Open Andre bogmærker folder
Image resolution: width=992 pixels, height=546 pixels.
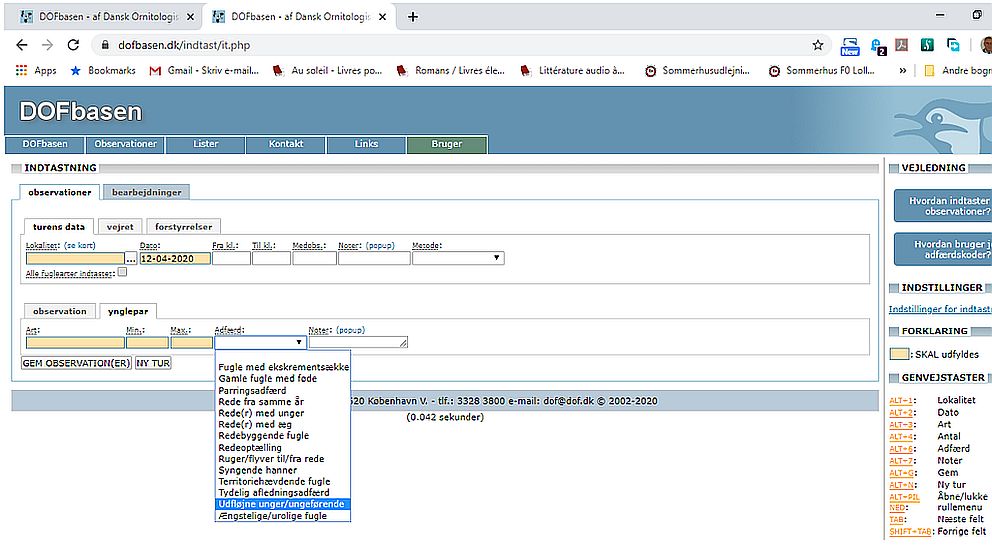958,70
